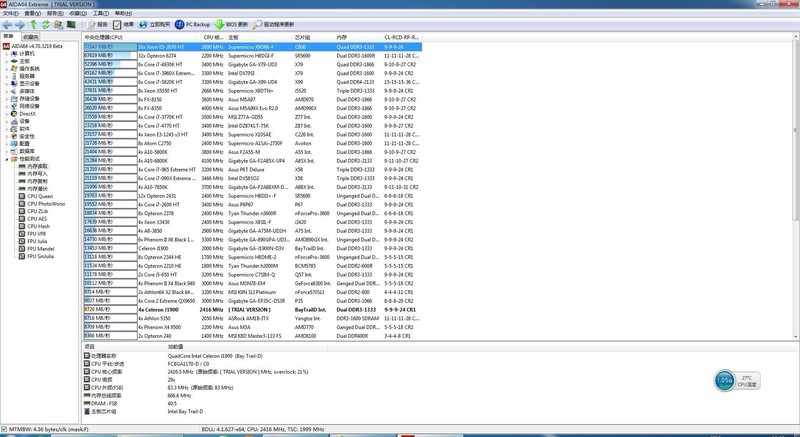Screen dimensions: 800x437
Task: Click the CPU temperature 27°C gadget
Action: (x=737, y=380)
